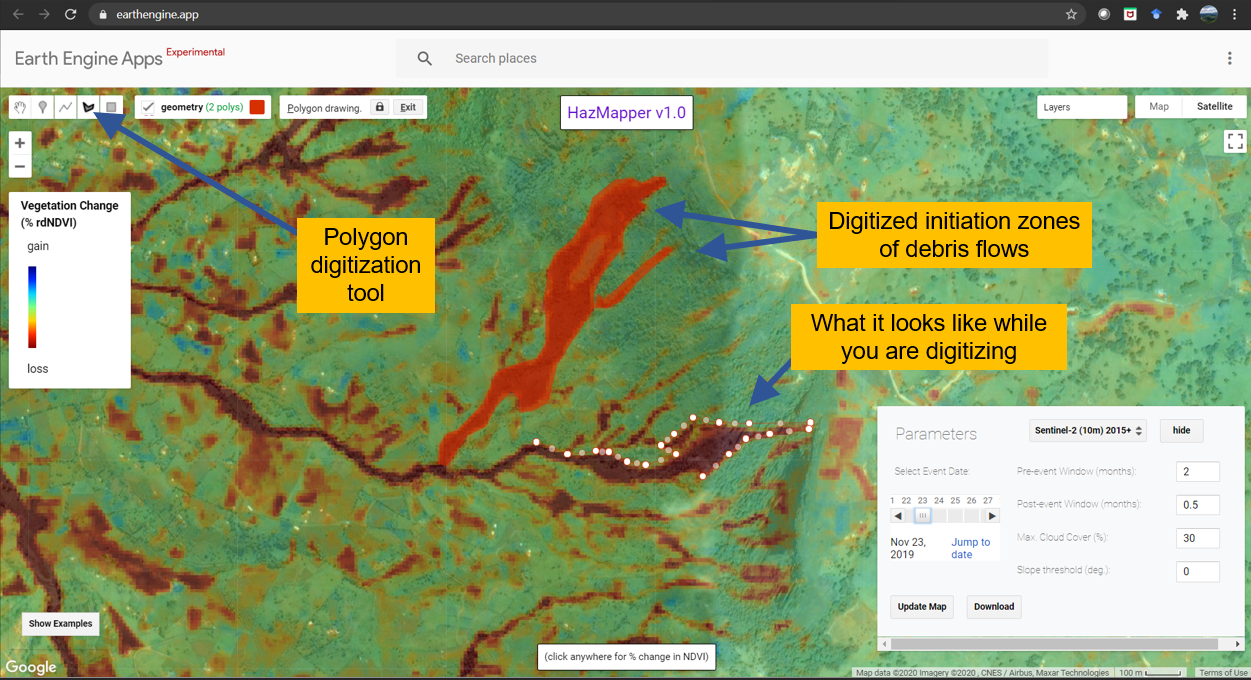Zoom out of the map

20,166
